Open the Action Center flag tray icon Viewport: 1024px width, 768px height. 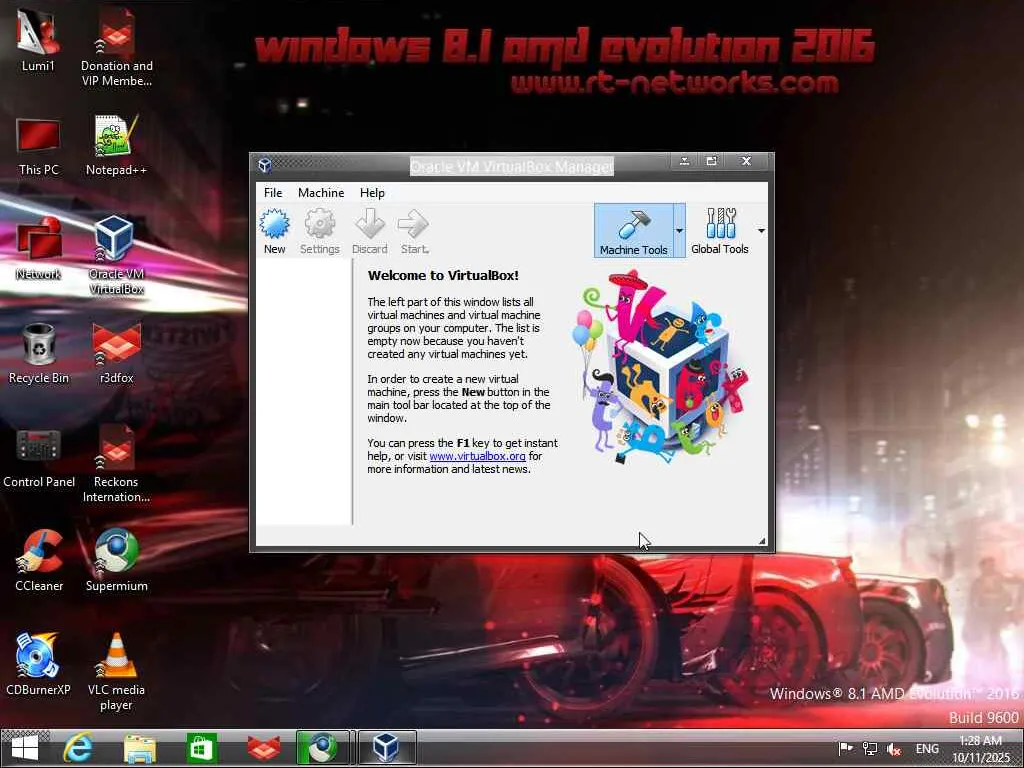pos(846,748)
